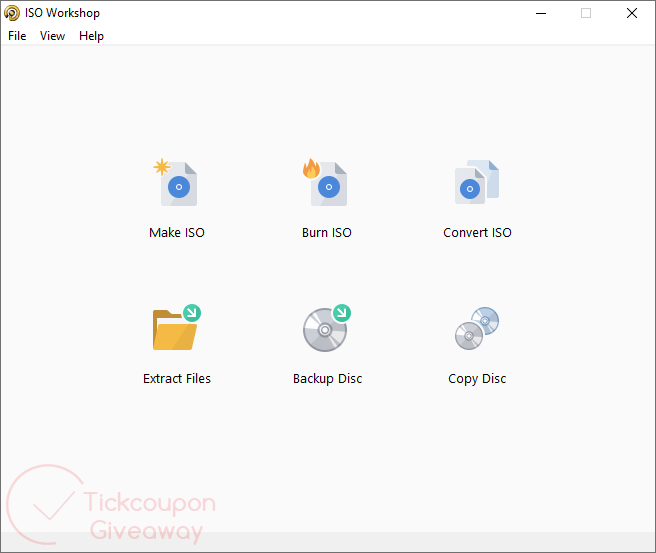Minimize the ISO Workshop window
656x553 pixels.
541,13
